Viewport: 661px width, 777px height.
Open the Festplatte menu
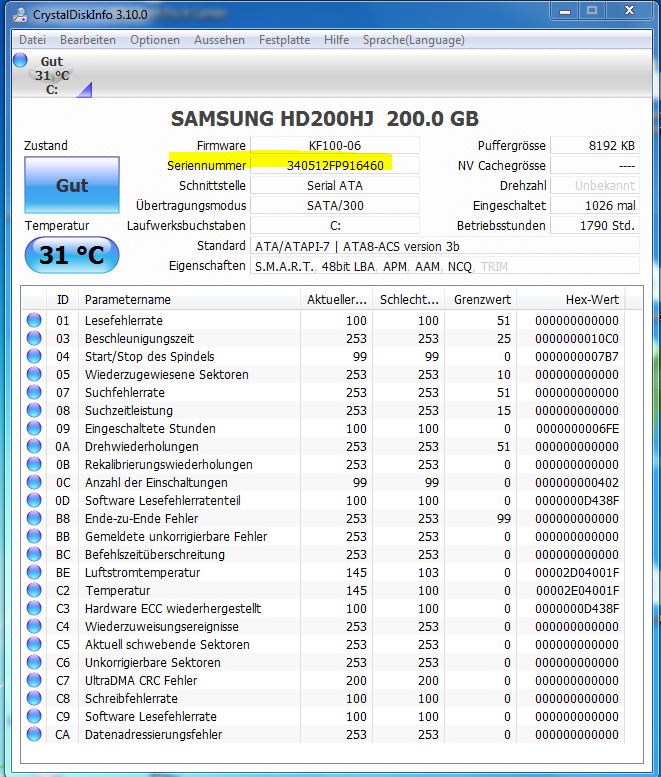tap(284, 40)
